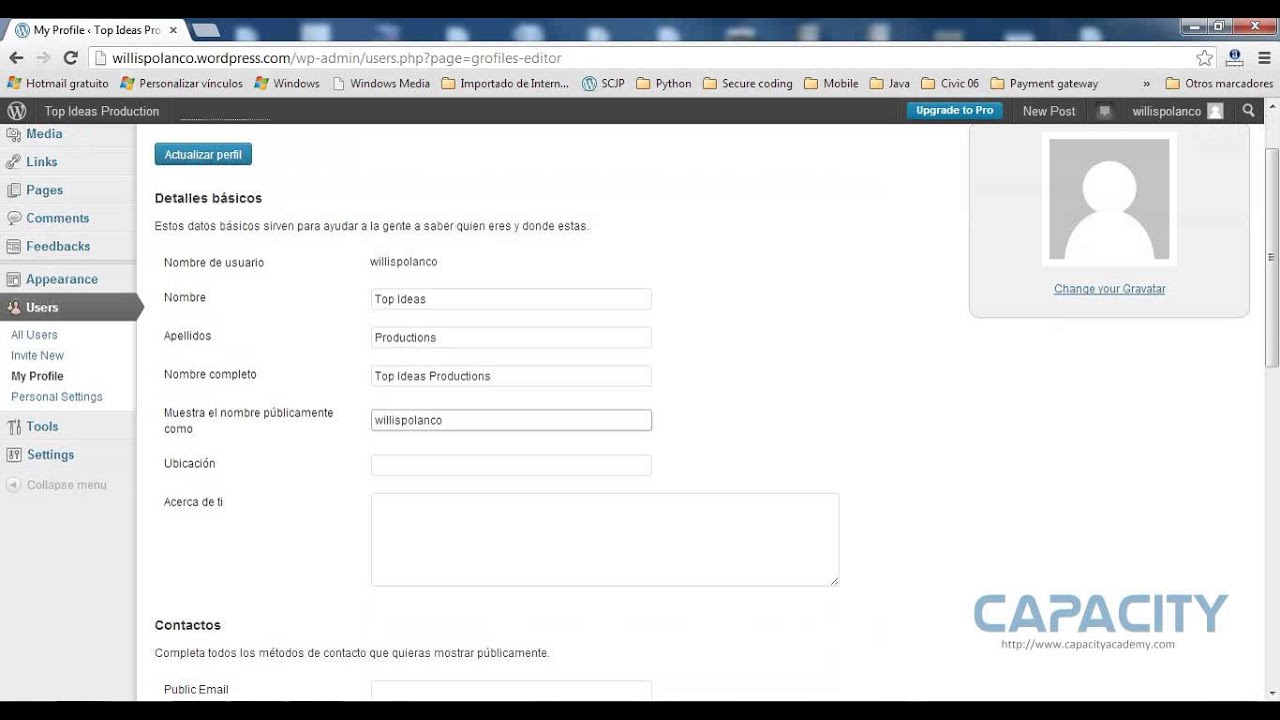This screenshot has width=1280, height=720.
Task: Click the Upgrade to Pro button
Action: (x=955, y=111)
